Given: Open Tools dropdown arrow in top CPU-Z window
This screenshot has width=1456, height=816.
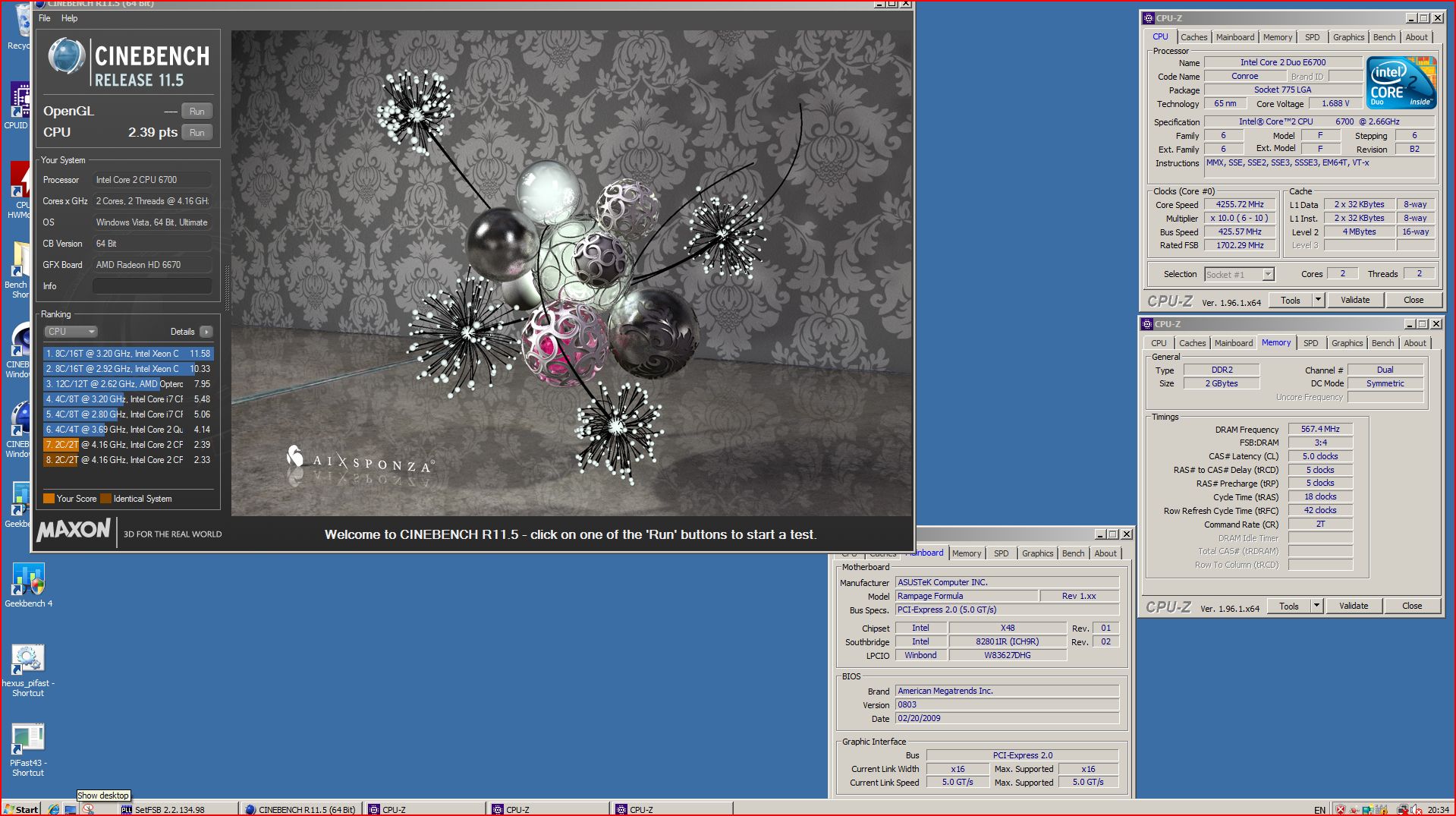Looking at the screenshot, I should (1318, 301).
